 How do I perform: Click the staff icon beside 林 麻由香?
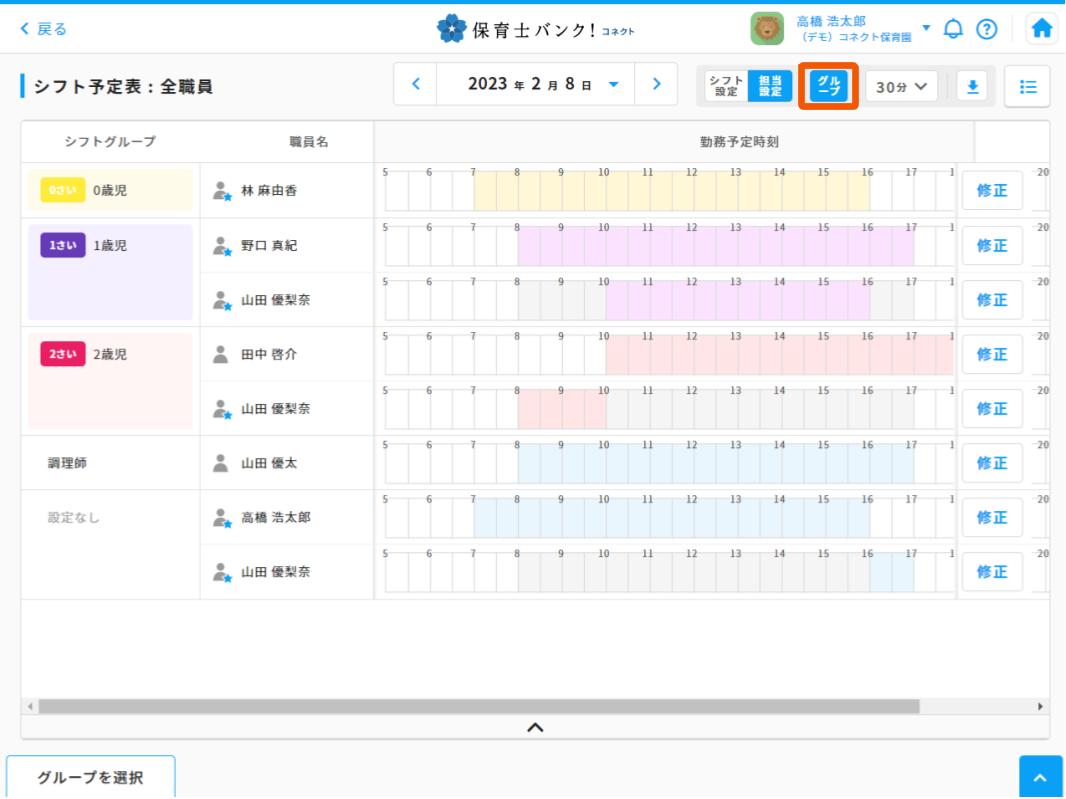pyautogui.click(x=222, y=190)
